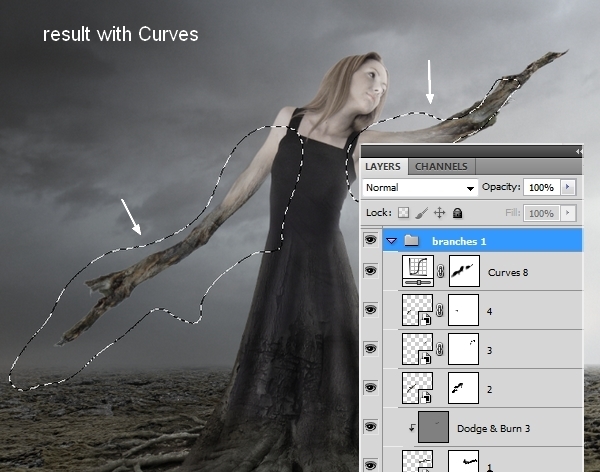The width and height of the screenshot is (600, 472).
Task: Toggle visibility of the branches 1 group
Action: click(372, 241)
